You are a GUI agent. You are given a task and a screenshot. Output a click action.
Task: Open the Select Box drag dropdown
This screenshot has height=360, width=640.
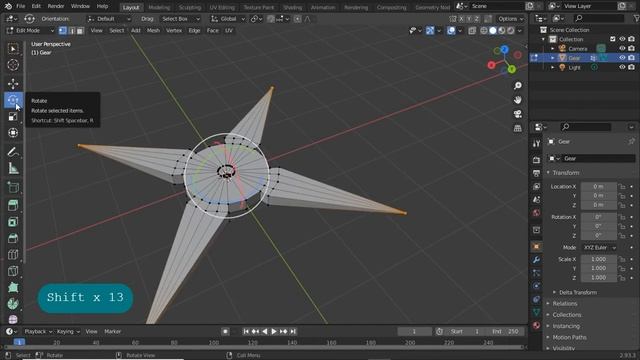180,19
